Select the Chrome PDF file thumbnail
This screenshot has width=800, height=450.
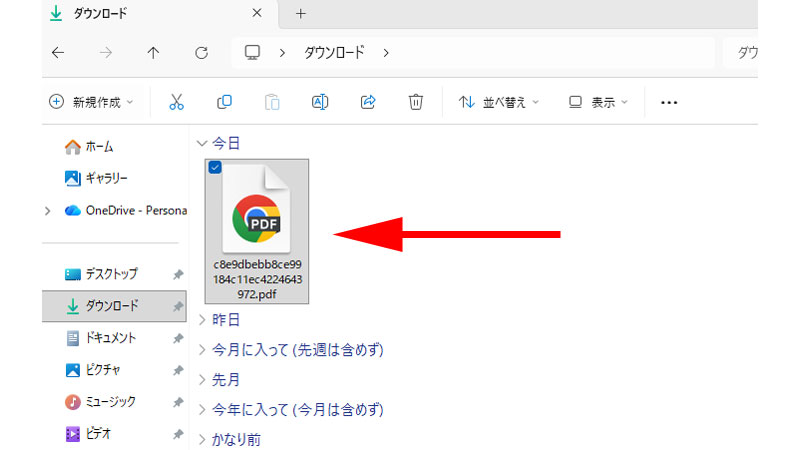[256, 210]
